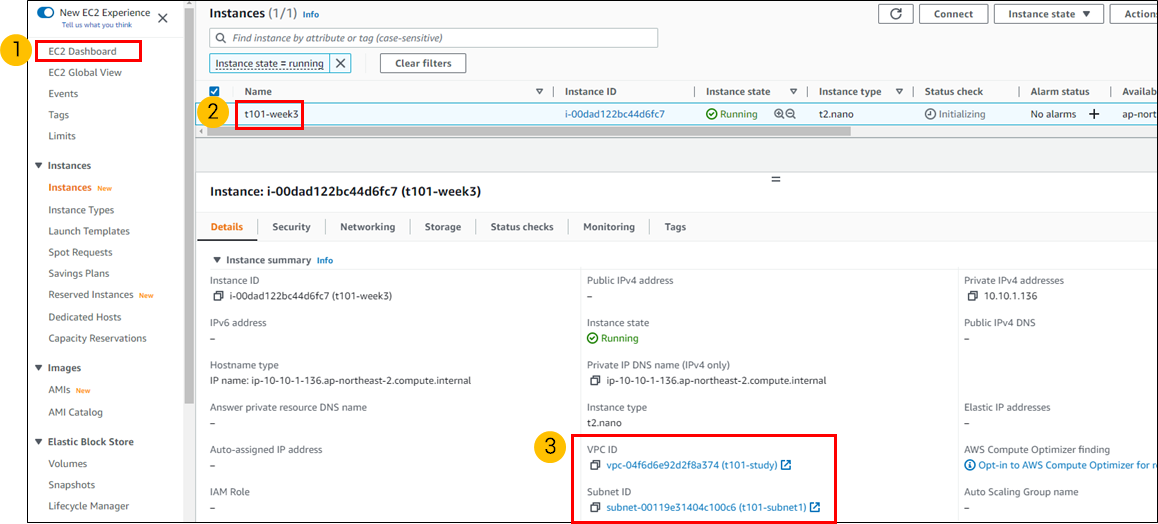Add an alarm with the plus icon
Image resolution: width=1158 pixels, height=524 pixels.
pos(1094,114)
